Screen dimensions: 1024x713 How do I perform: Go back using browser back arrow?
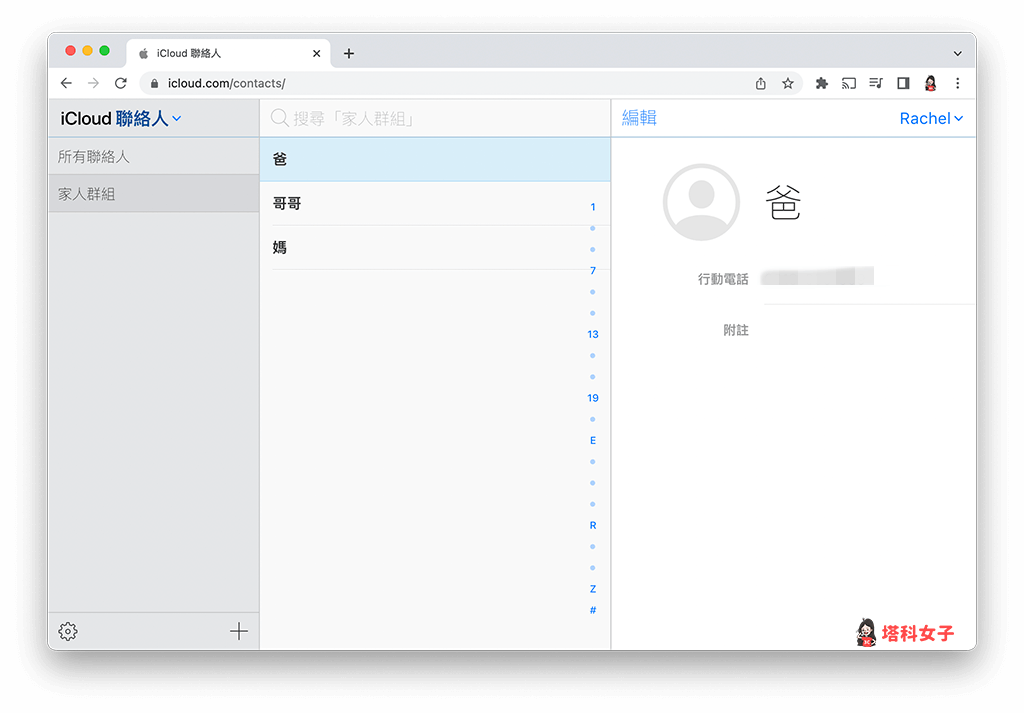pos(66,83)
